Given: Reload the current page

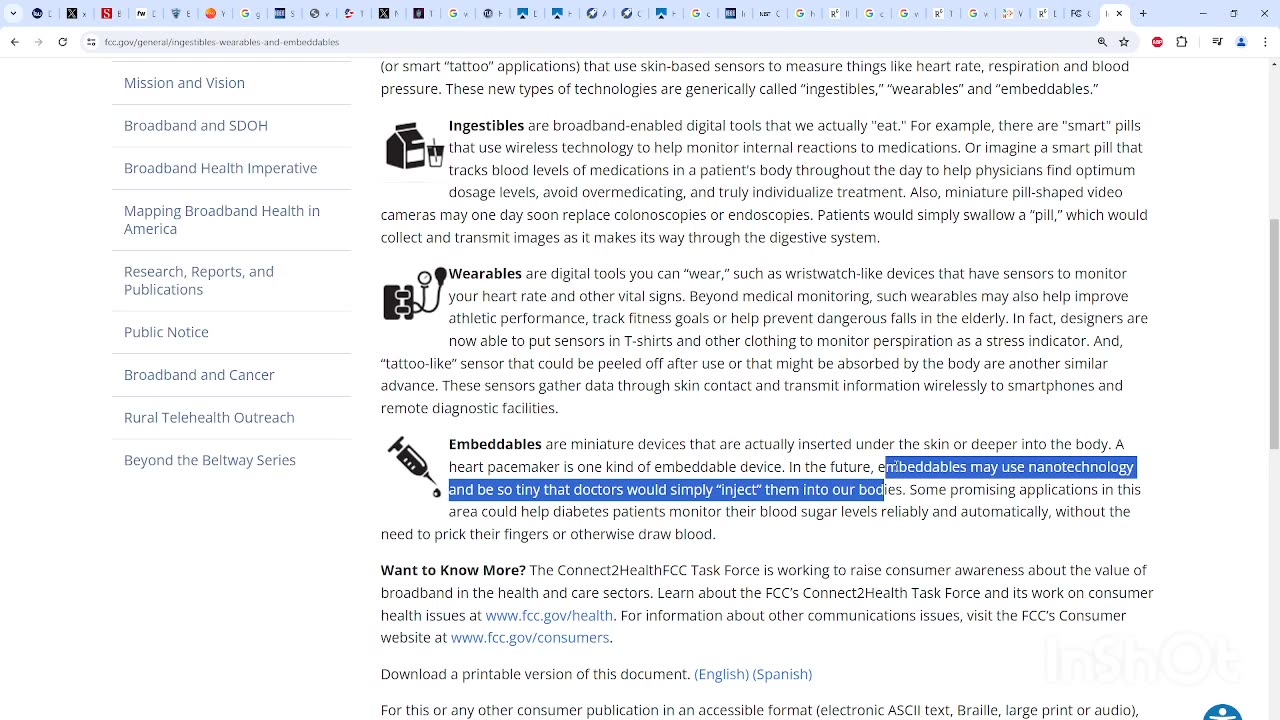Looking at the screenshot, I should coord(62,42).
